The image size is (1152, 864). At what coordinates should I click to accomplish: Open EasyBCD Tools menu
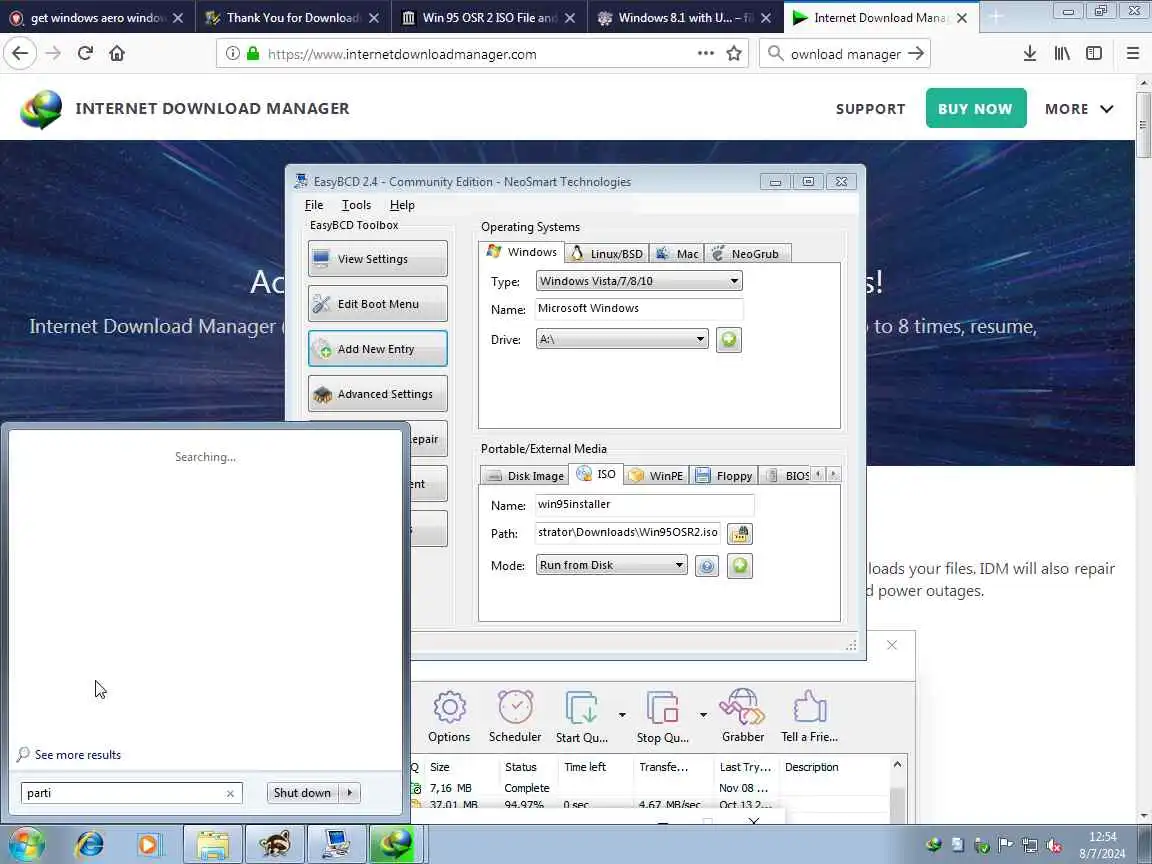pos(356,205)
